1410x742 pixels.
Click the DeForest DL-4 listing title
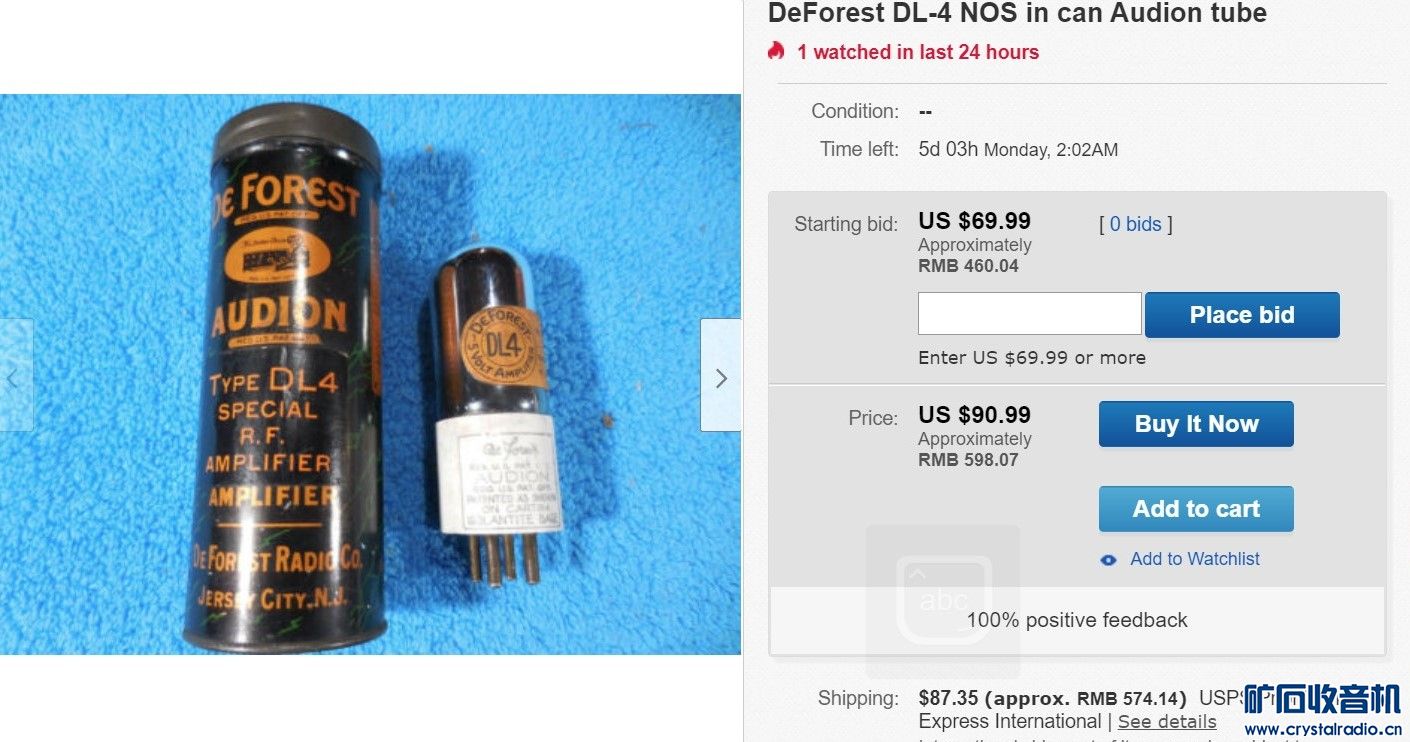point(1017,14)
